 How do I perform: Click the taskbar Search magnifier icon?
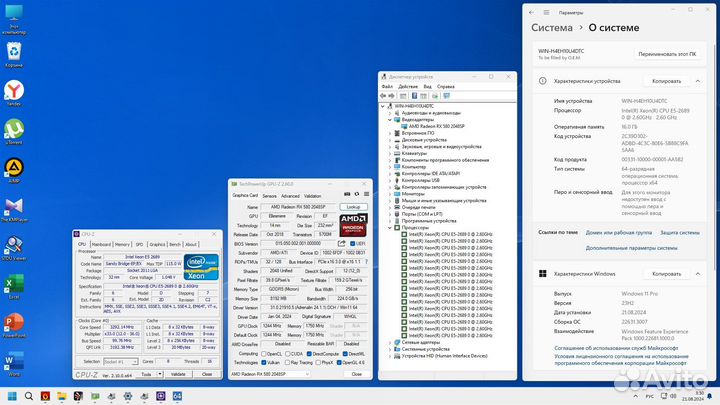pyautogui.click(x=28, y=396)
